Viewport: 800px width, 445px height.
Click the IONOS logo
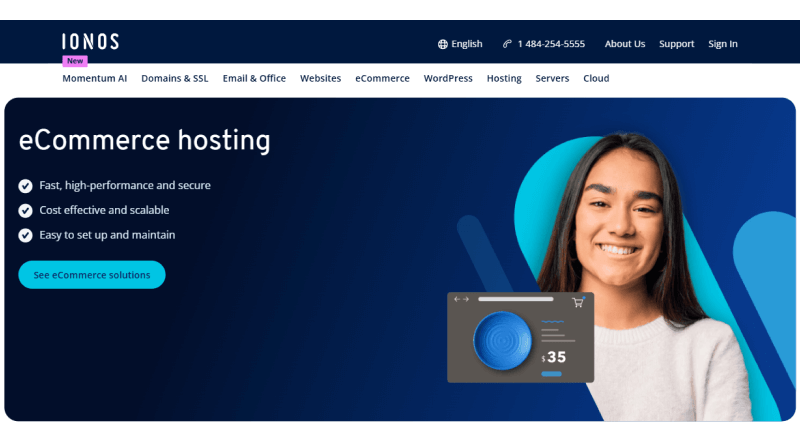[x=90, y=42]
